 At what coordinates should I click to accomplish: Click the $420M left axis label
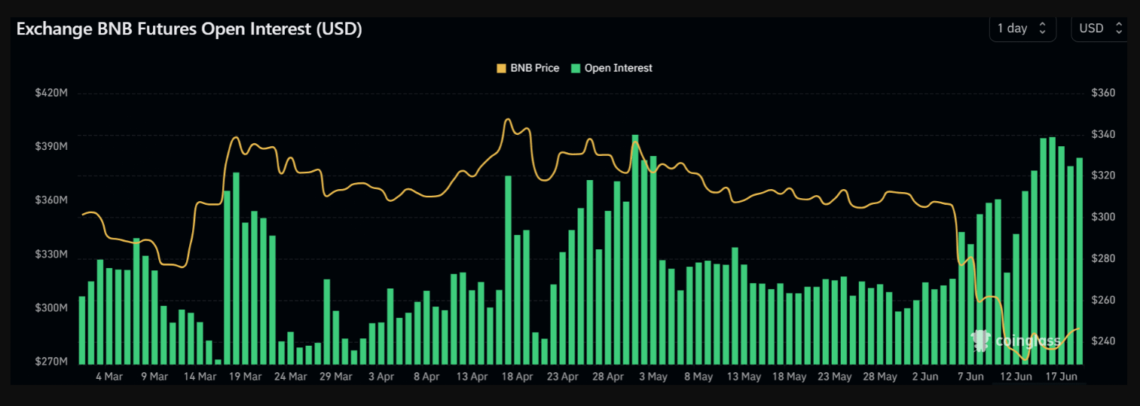pyautogui.click(x=51, y=93)
